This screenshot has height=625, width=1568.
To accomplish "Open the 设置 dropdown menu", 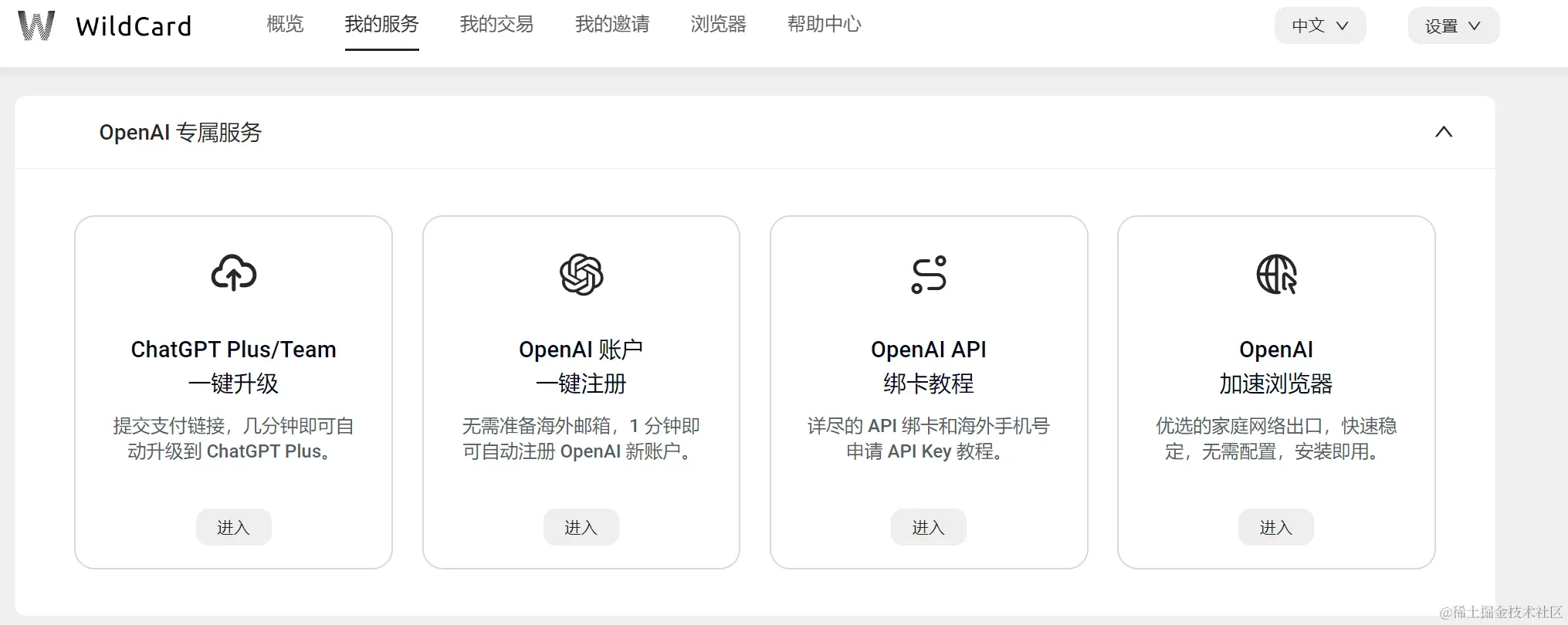I will click(1454, 25).
